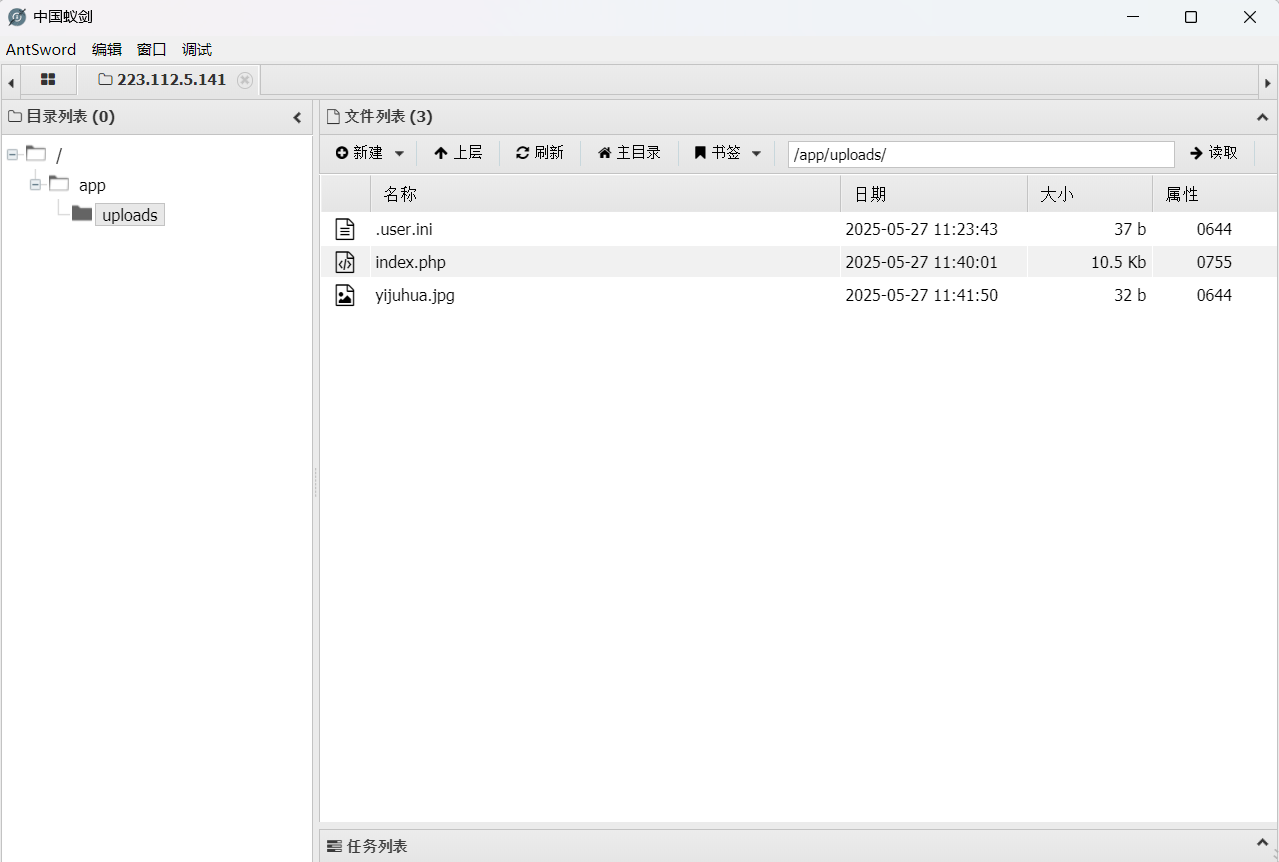The width and height of the screenshot is (1279, 862).
Task: Sort by the 名称 column header
Action: click(x=605, y=194)
